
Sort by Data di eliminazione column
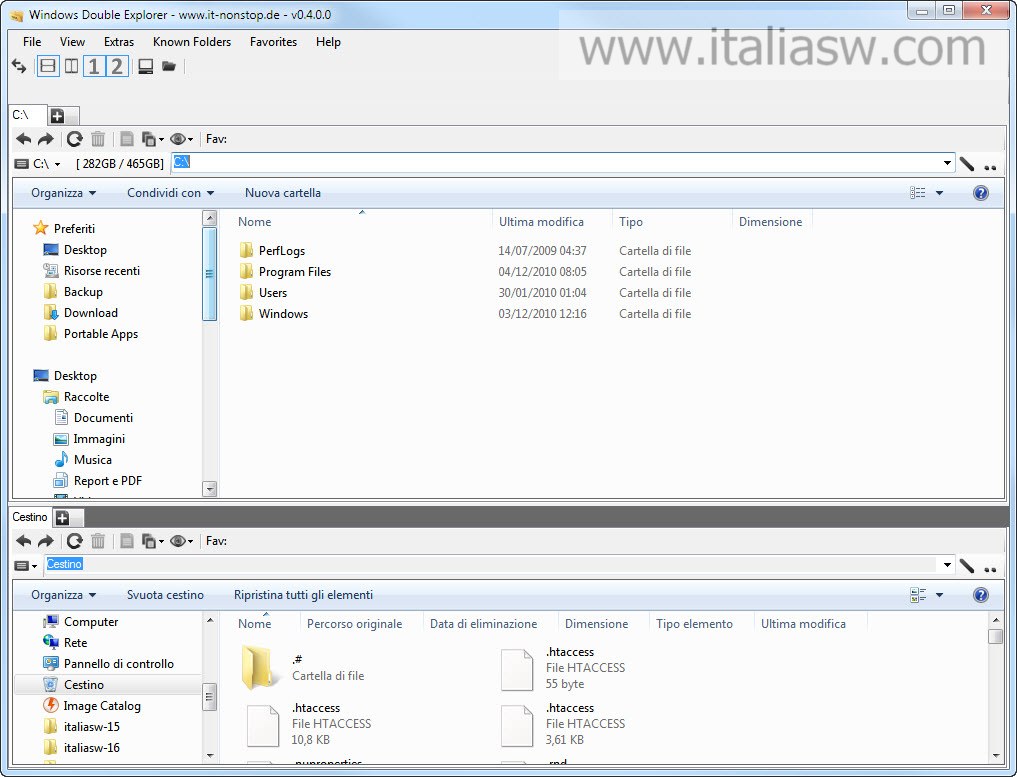pos(483,624)
